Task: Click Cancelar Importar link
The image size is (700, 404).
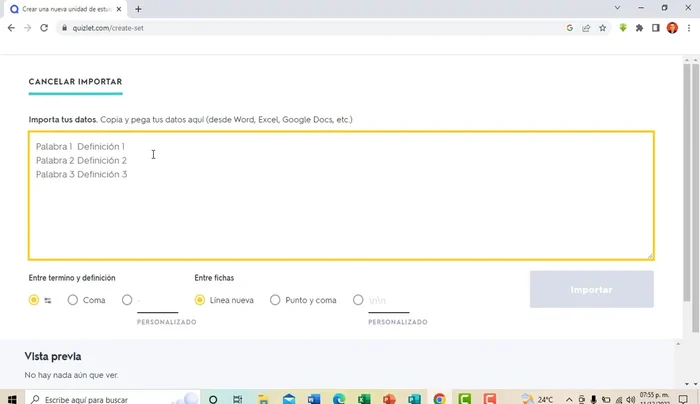Action: [75, 82]
